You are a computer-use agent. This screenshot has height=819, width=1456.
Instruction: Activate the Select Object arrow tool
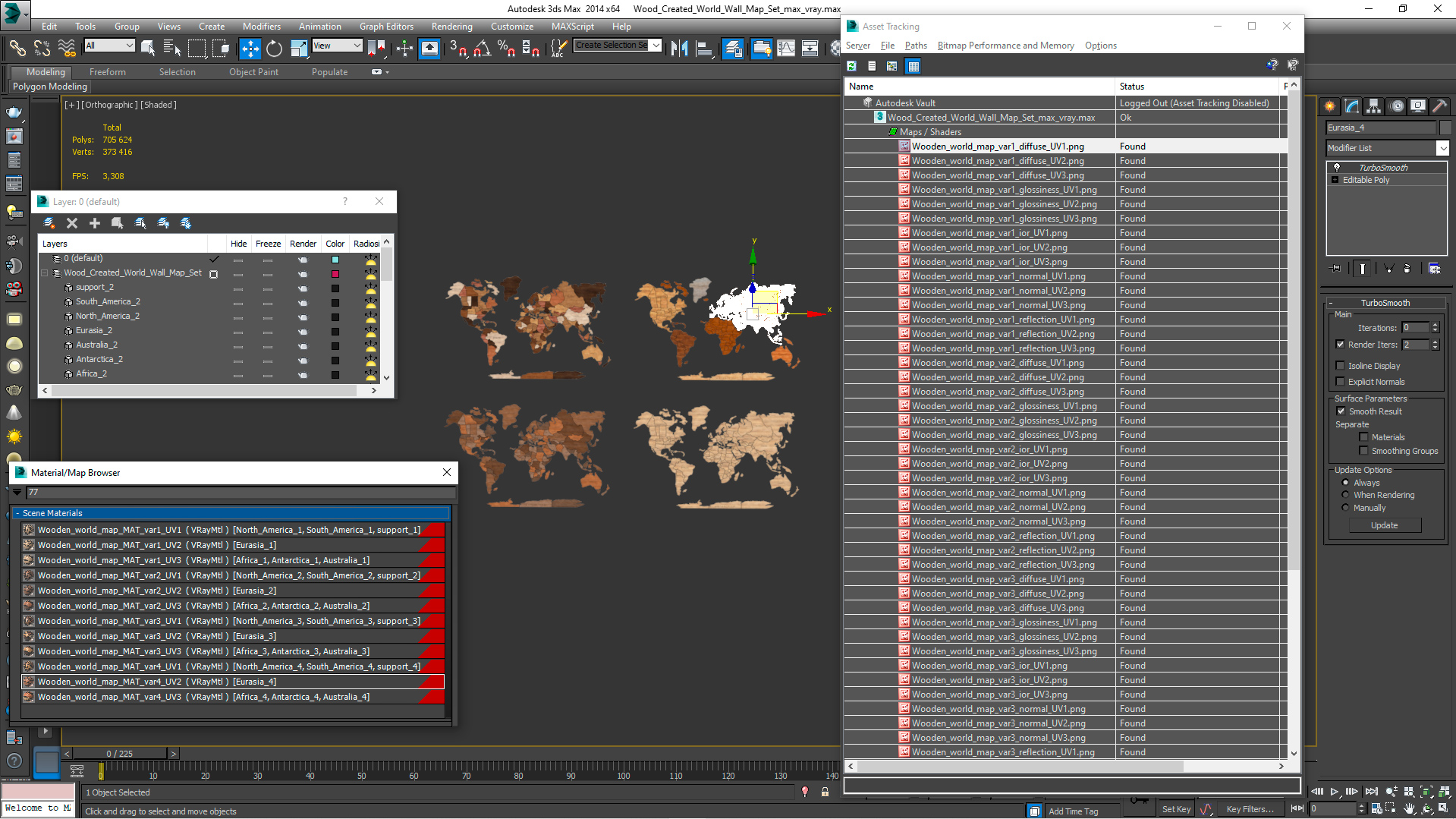148,49
